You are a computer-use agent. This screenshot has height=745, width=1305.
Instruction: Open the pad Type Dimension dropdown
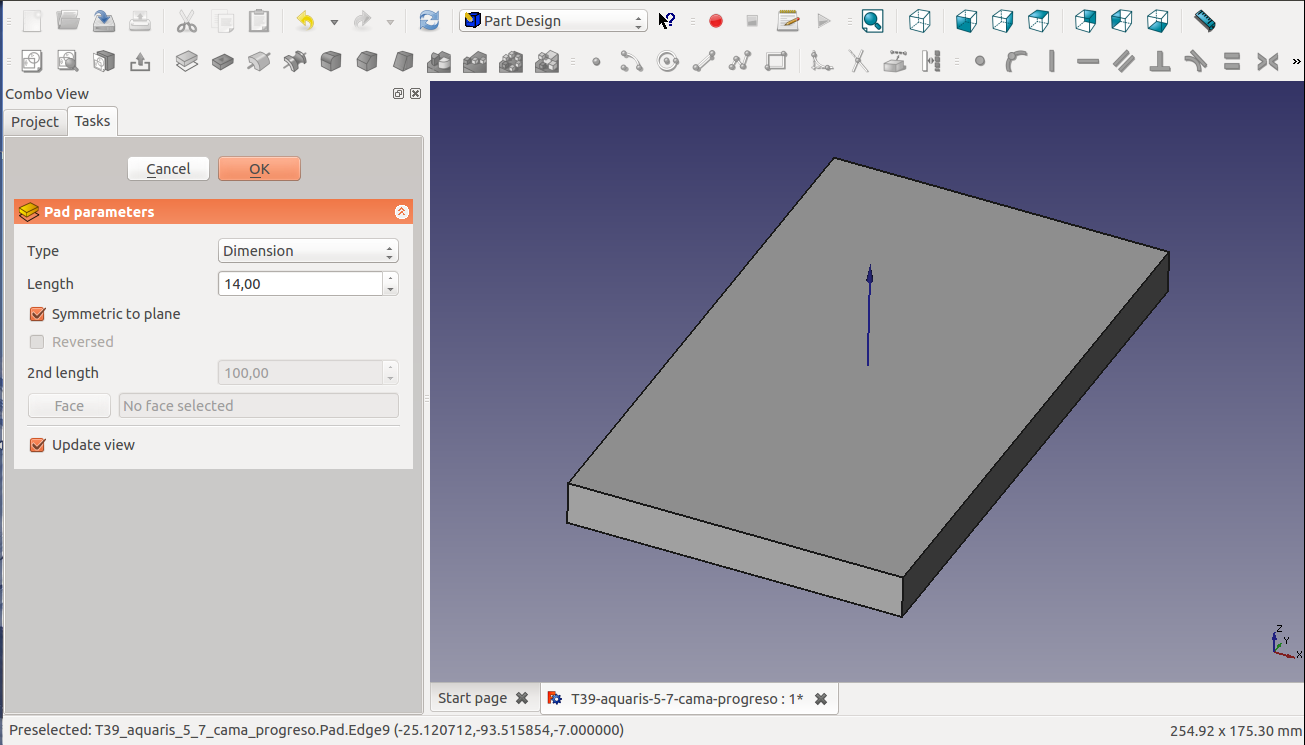[x=308, y=251]
